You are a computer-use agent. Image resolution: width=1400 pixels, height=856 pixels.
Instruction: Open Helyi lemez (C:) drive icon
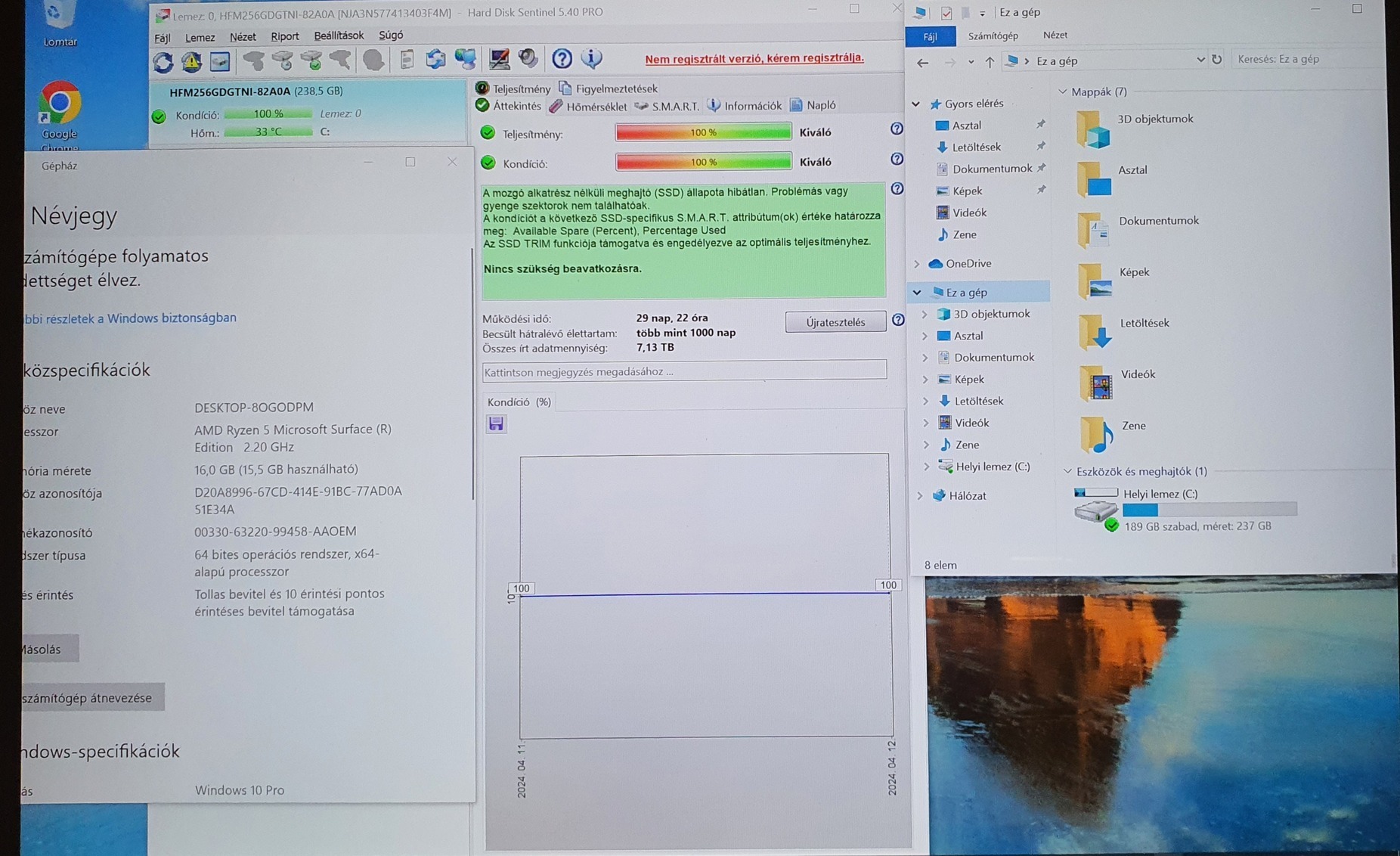coord(1096,509)
